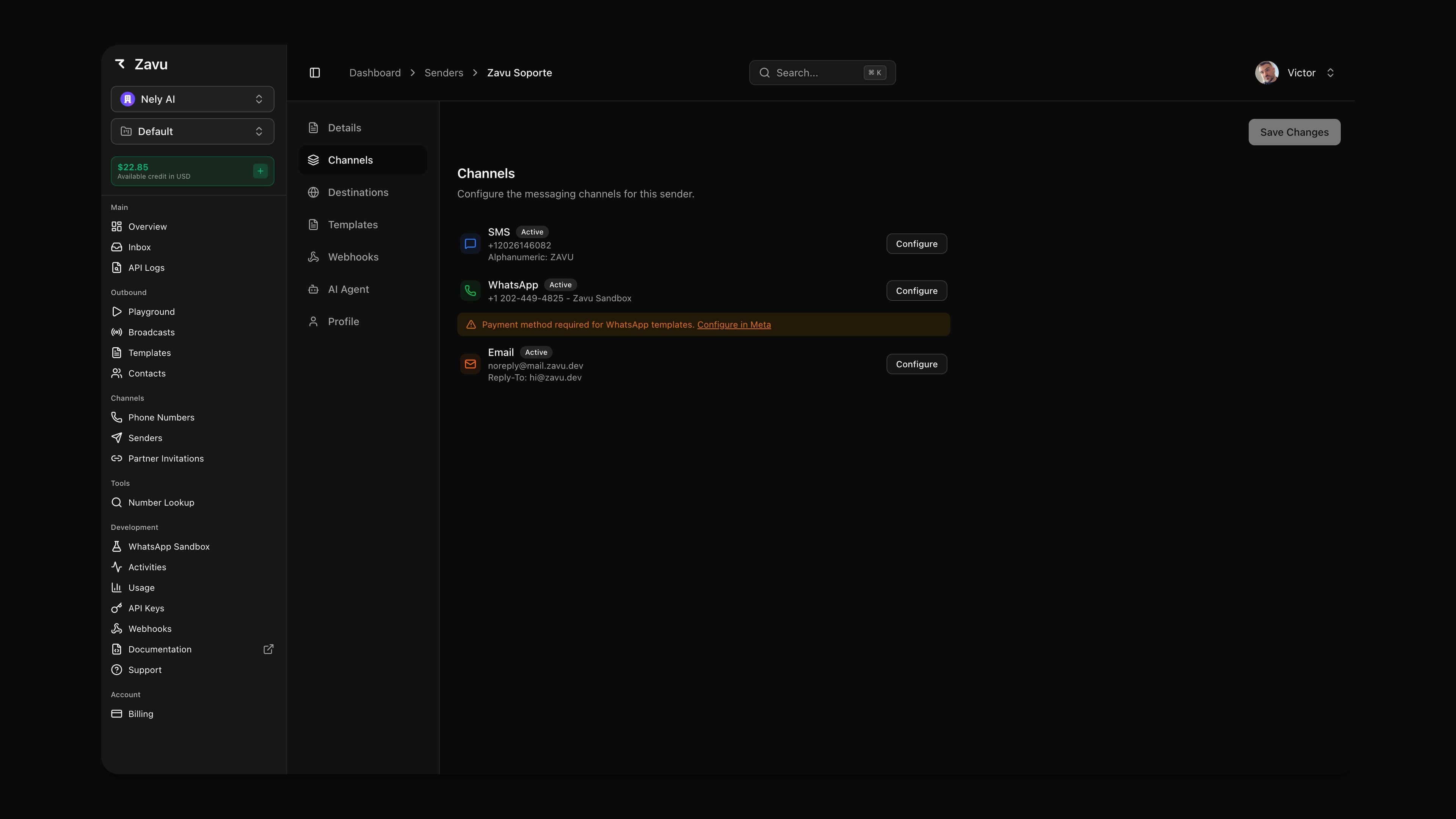
Task: Click the payment warning triangle icon
Action: [x=471, y=325]
